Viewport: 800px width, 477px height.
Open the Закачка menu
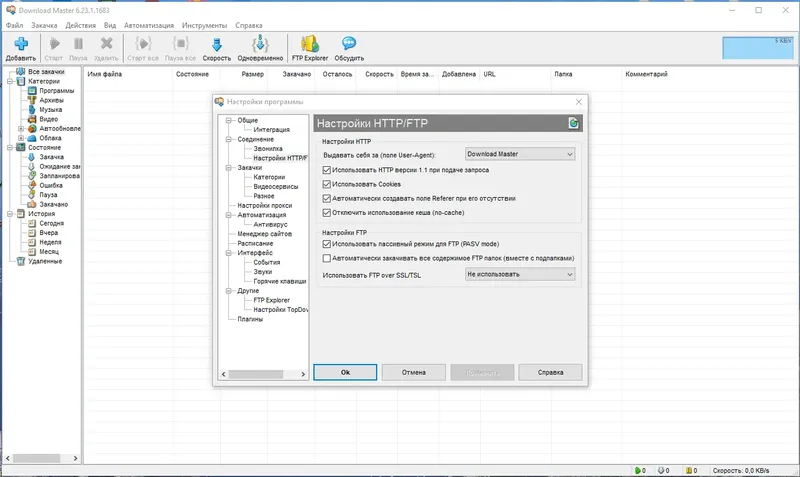pos(44,25)
